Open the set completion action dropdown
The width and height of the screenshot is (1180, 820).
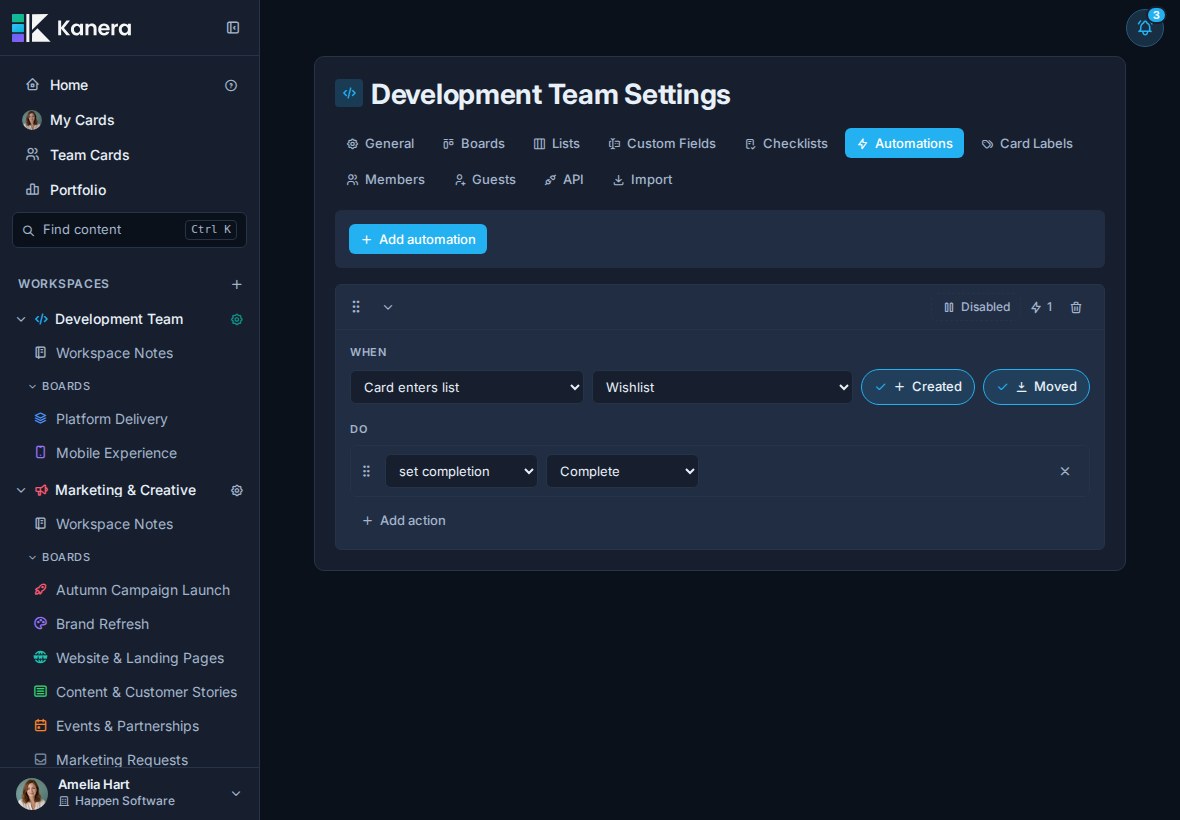pyautogui.click(x=461, y=472)
